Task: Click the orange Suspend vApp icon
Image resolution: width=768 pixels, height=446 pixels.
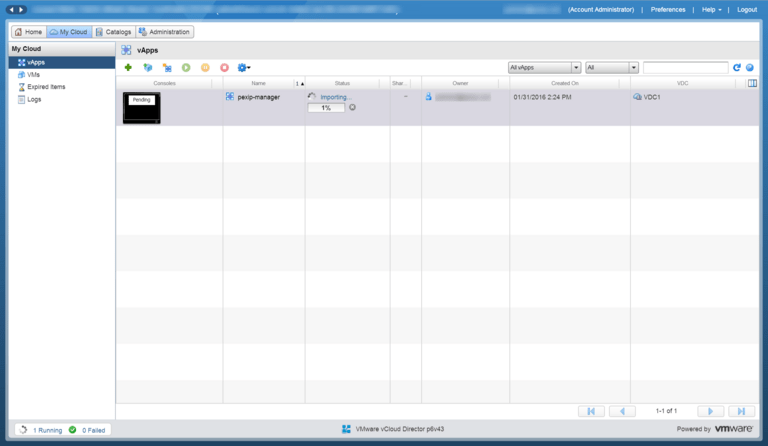Action: [x=205, y=68]
